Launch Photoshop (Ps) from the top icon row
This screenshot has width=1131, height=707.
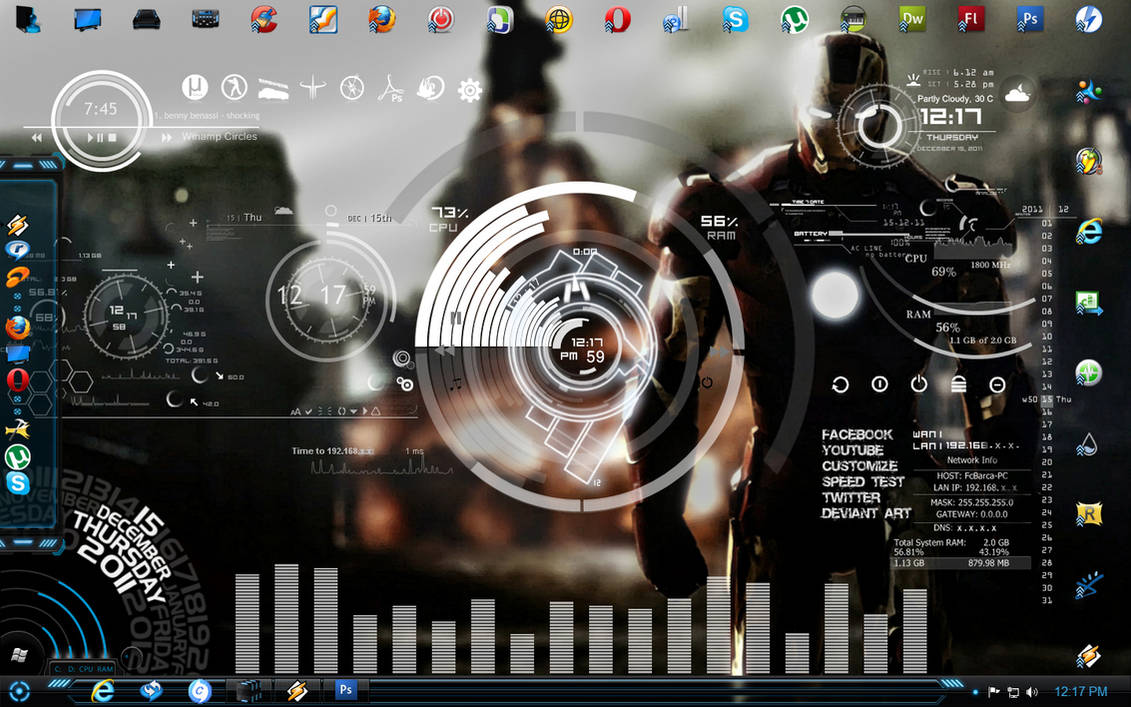[1029, 19]
